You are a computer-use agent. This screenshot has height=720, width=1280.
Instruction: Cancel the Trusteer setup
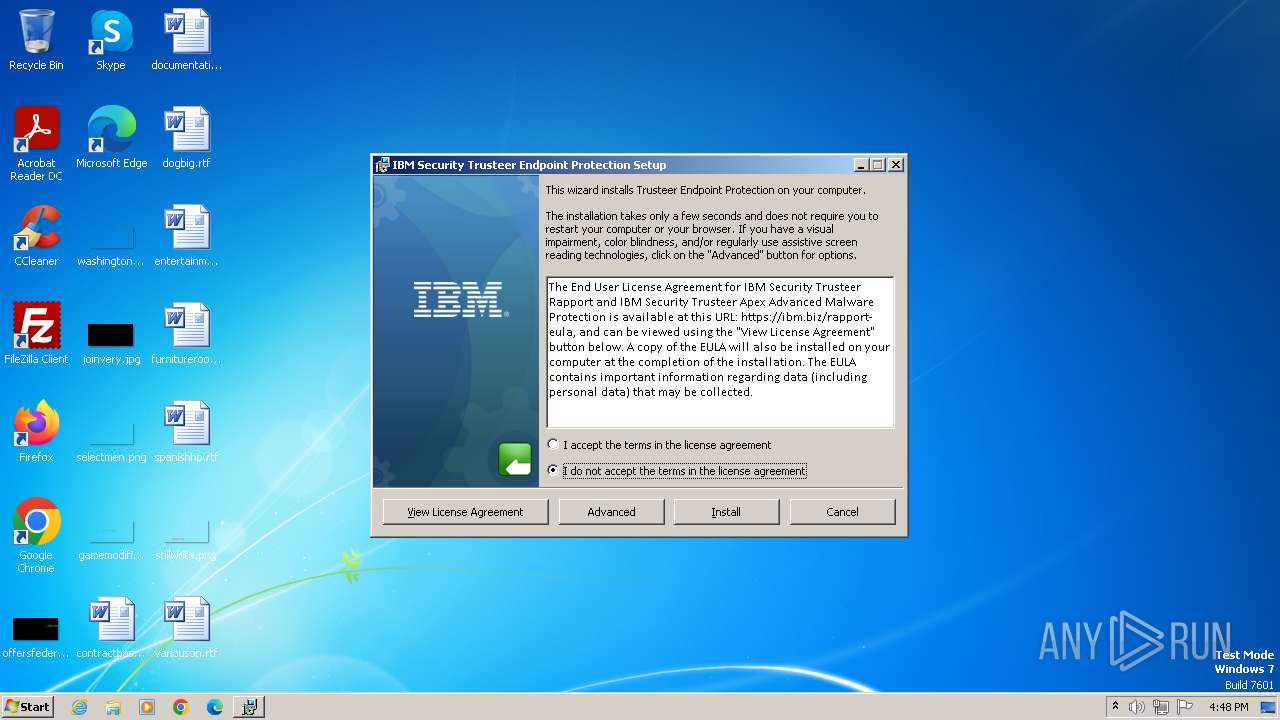pos(842,512)
